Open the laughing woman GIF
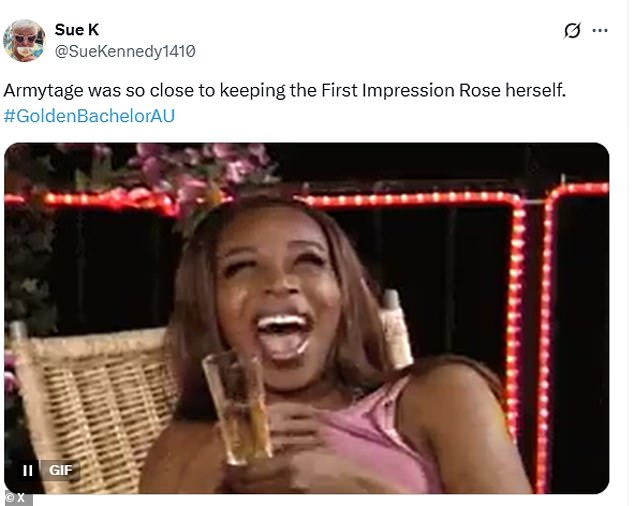 306,318
